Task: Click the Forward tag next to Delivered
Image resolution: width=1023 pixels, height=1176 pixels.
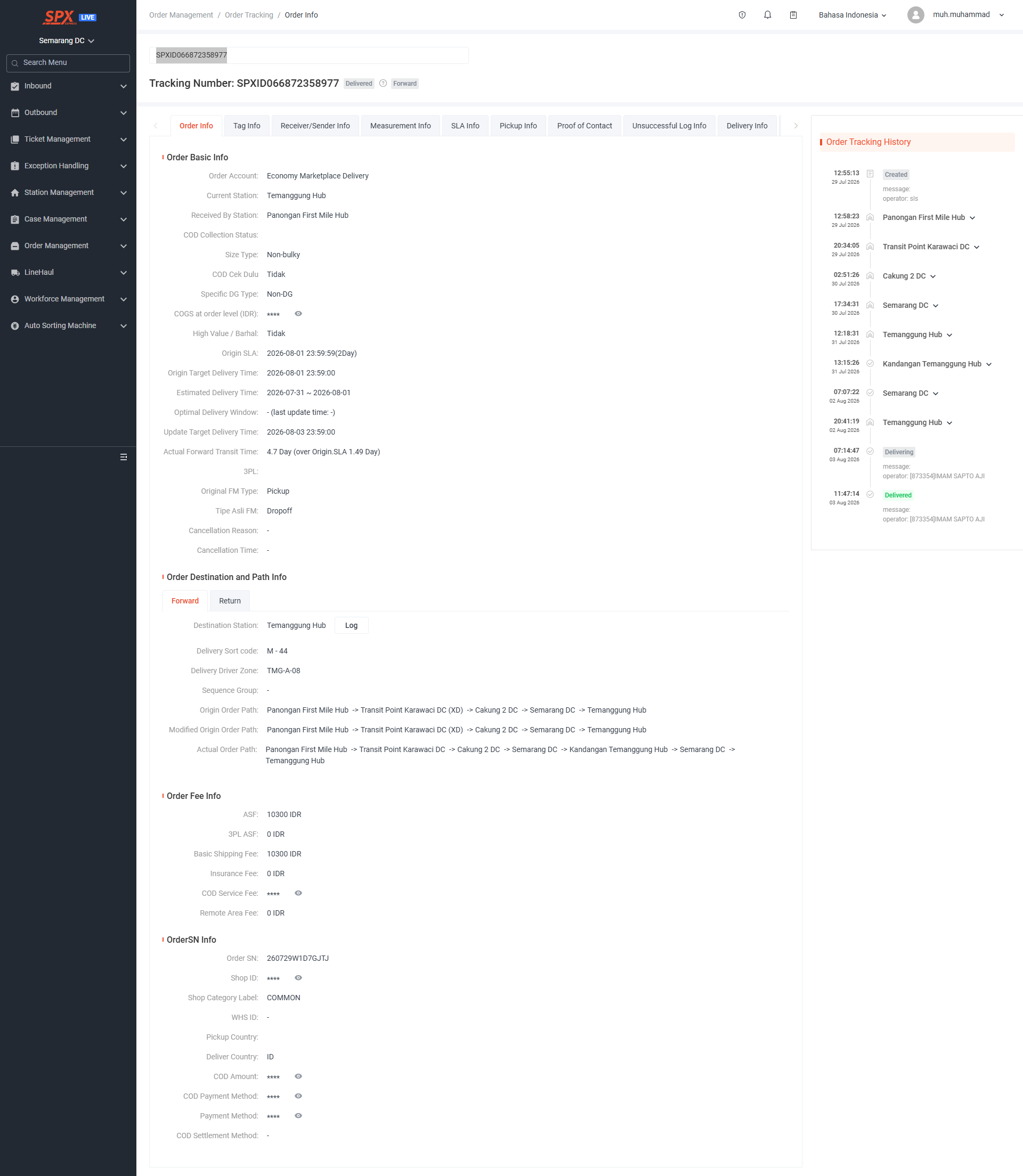Action: pyautogui.click(x=405, y=83)
